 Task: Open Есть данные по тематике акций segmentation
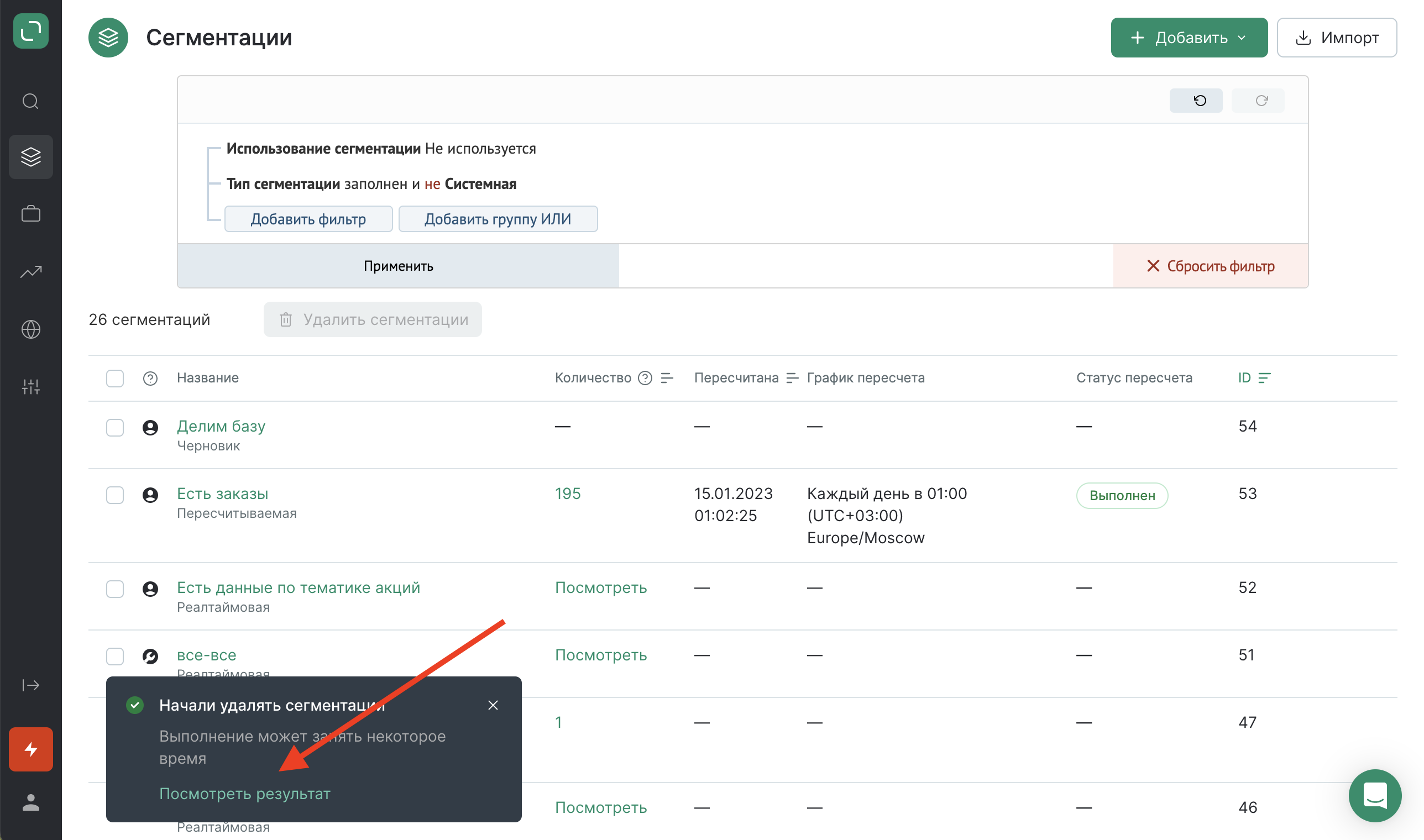pyautogui.click(x=299, y=587)
